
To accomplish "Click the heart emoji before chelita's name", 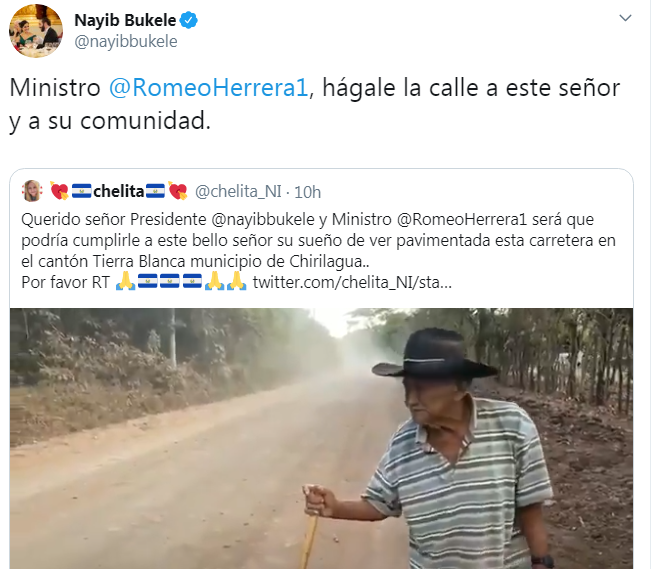I will pyautogui.click(x=60, y=191).
